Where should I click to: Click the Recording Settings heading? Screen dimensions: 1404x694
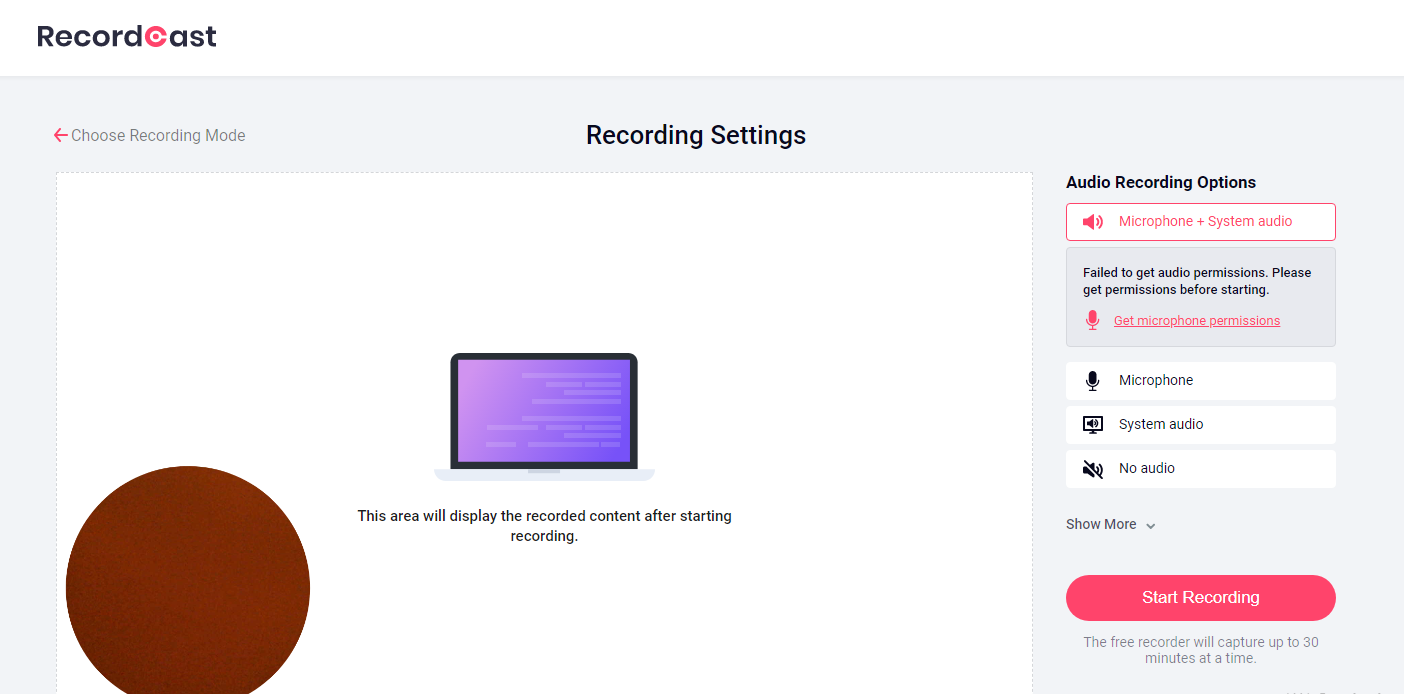click(x=696, y=135)
